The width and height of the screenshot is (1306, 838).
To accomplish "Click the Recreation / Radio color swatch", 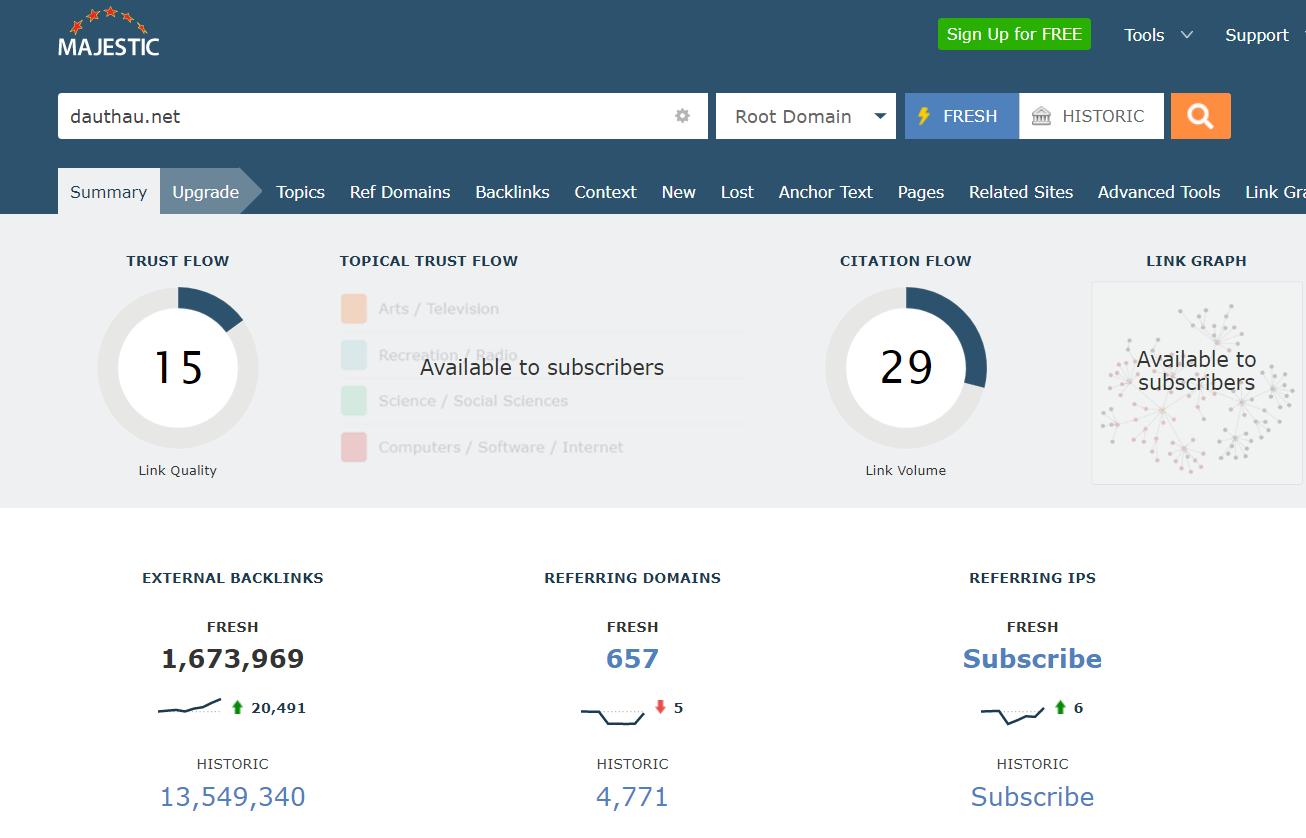I will (354, 355).
